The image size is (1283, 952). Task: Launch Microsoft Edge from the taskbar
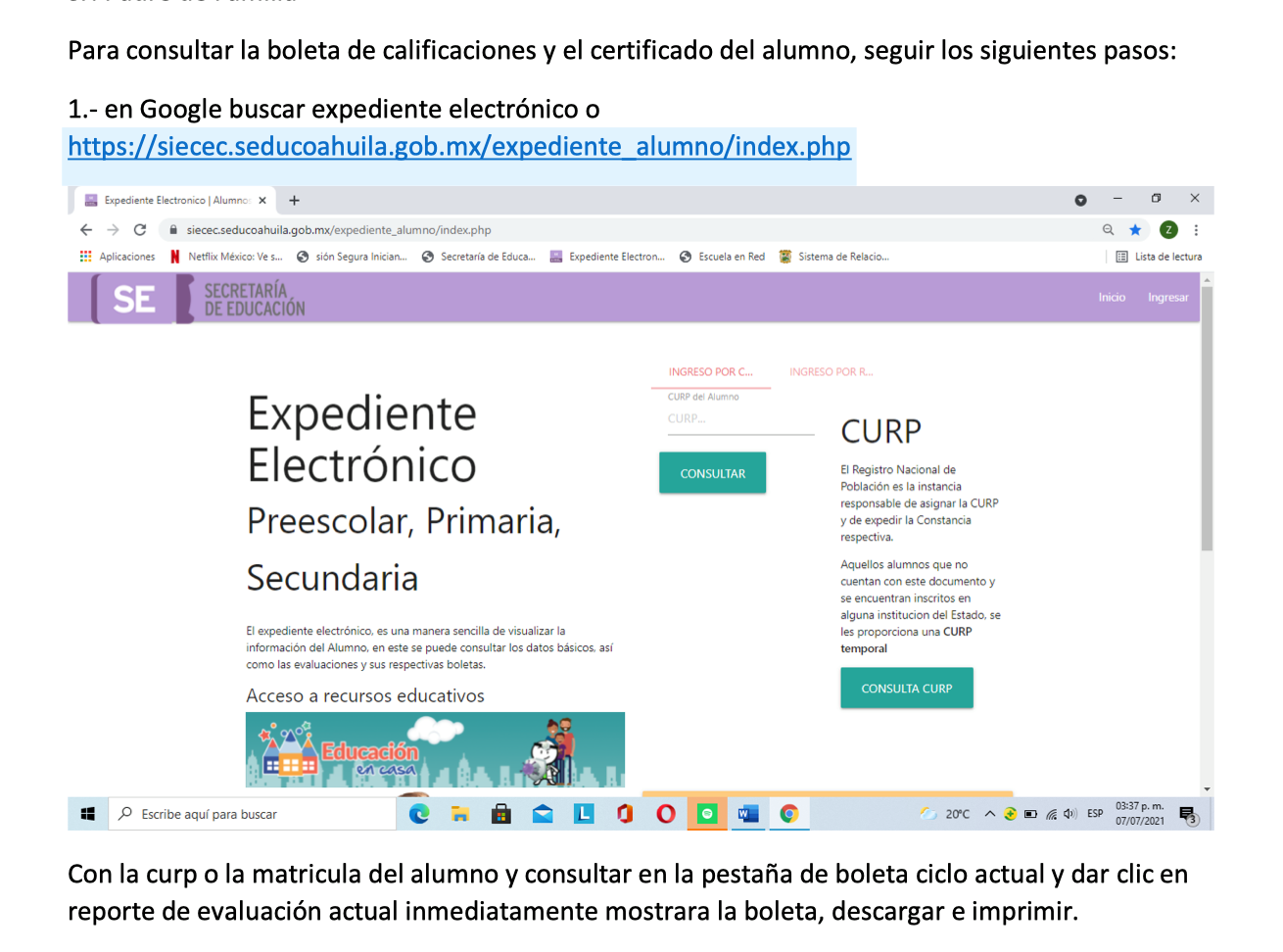point(419,814)
